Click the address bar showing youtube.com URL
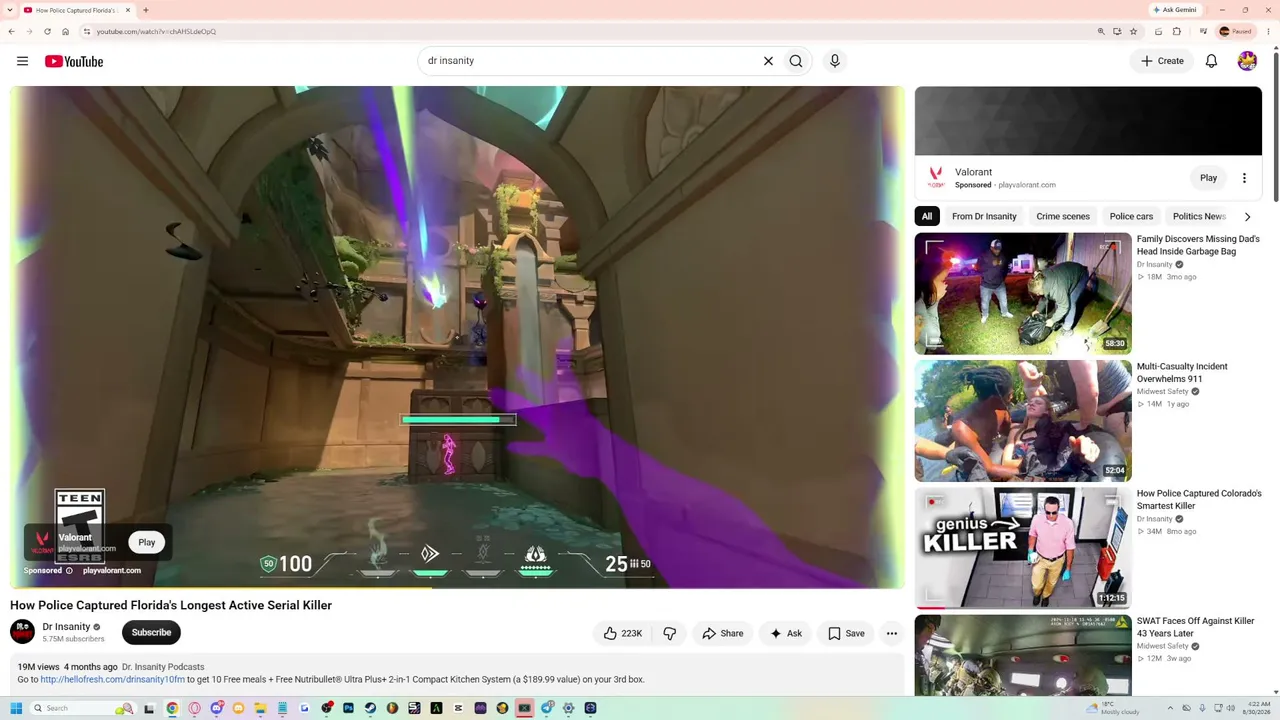This screenshot has height=720, width=1280. pos(590,31)
